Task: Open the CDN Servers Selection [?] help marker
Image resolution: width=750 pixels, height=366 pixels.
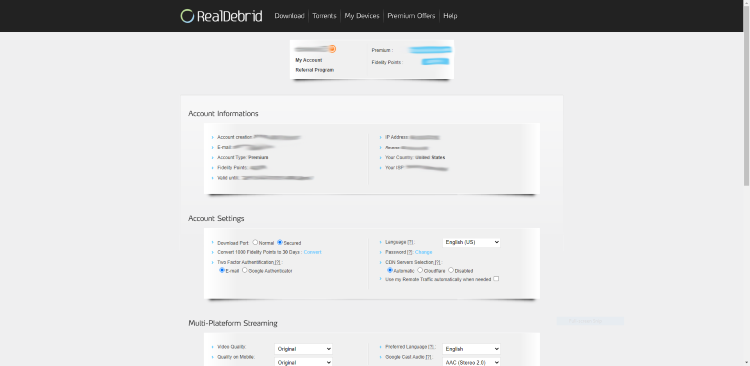Action: point(437,262)
